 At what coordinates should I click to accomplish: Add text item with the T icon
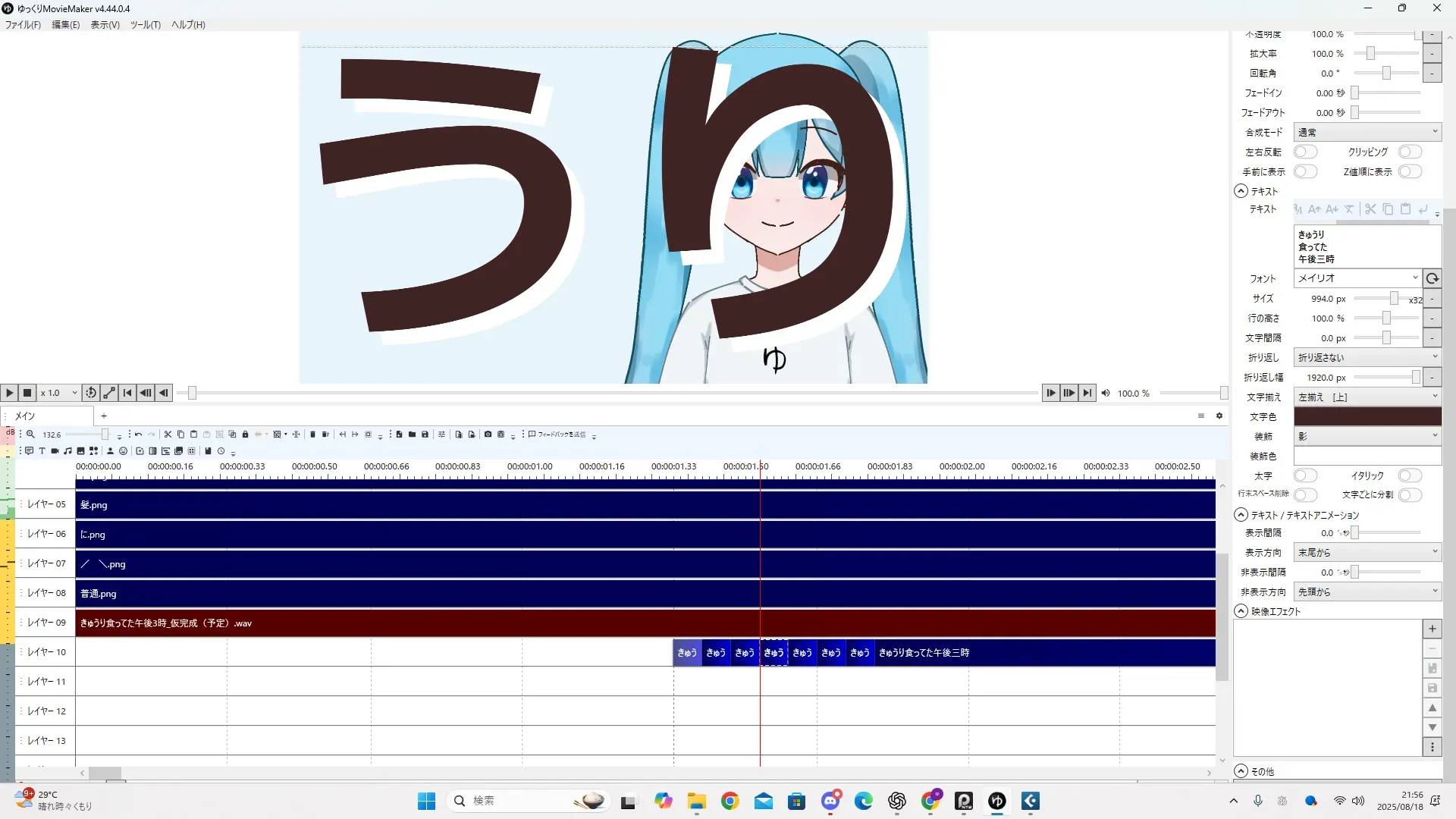click(42, 451)
